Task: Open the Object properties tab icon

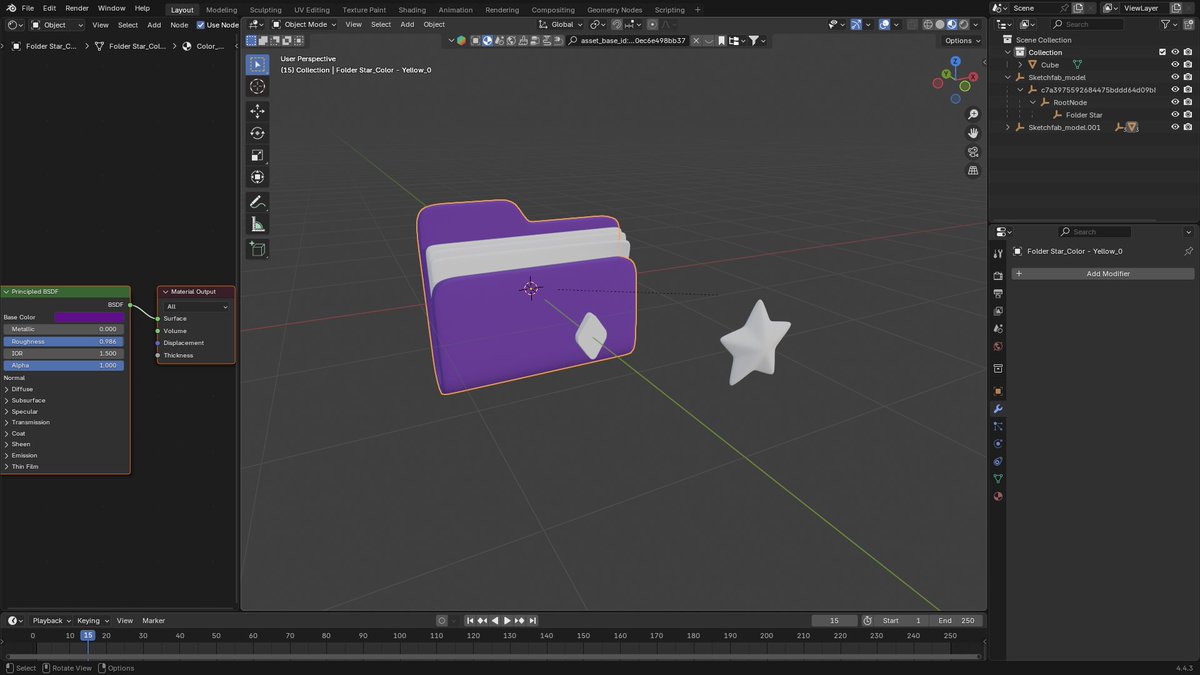Action: [x=998, y=391]
